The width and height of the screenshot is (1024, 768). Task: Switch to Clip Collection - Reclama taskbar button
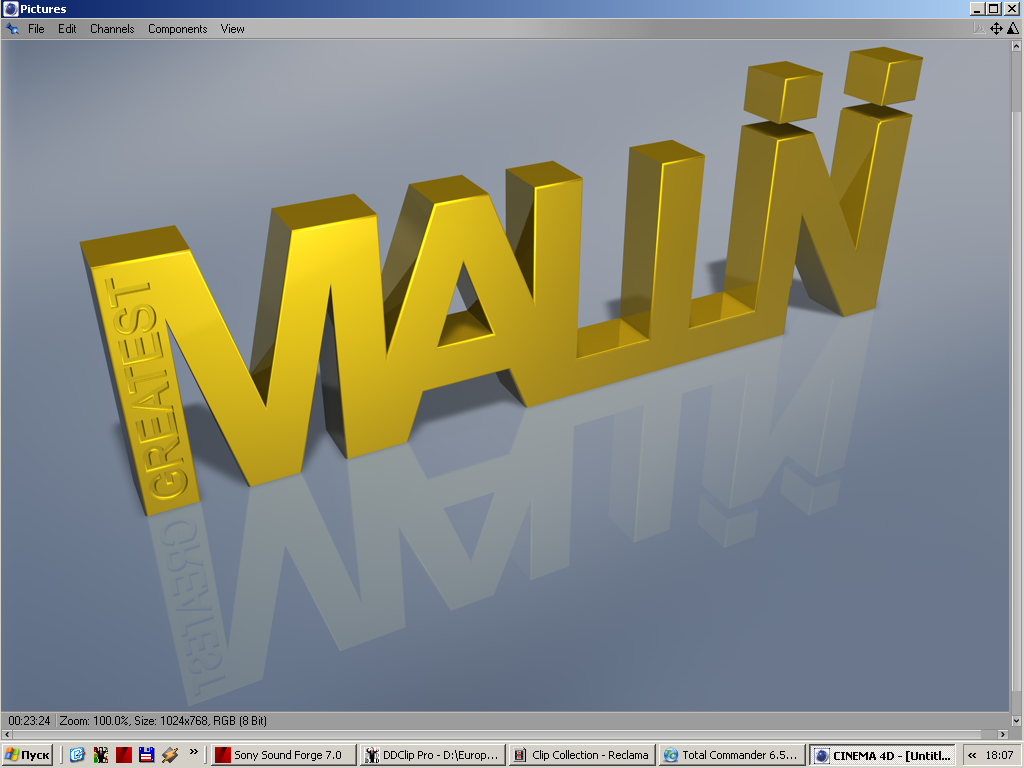point(583,755)
